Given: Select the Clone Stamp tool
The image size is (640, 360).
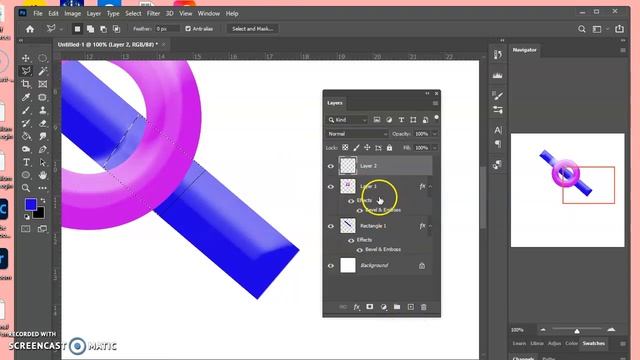Looking at the screenshot, I should pos(42,110).
